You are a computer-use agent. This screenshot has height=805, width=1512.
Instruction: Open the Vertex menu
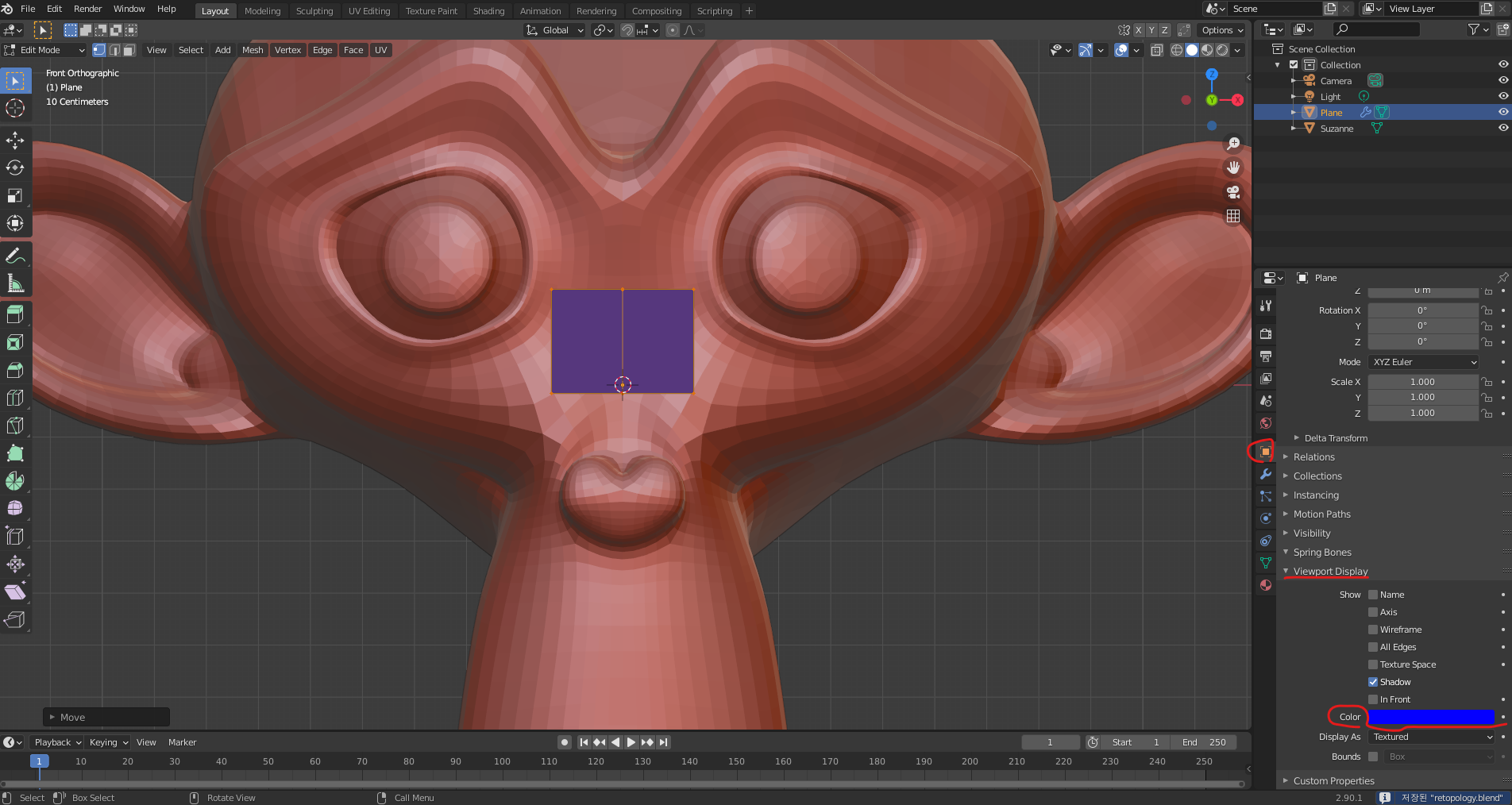tap(287, 50)
